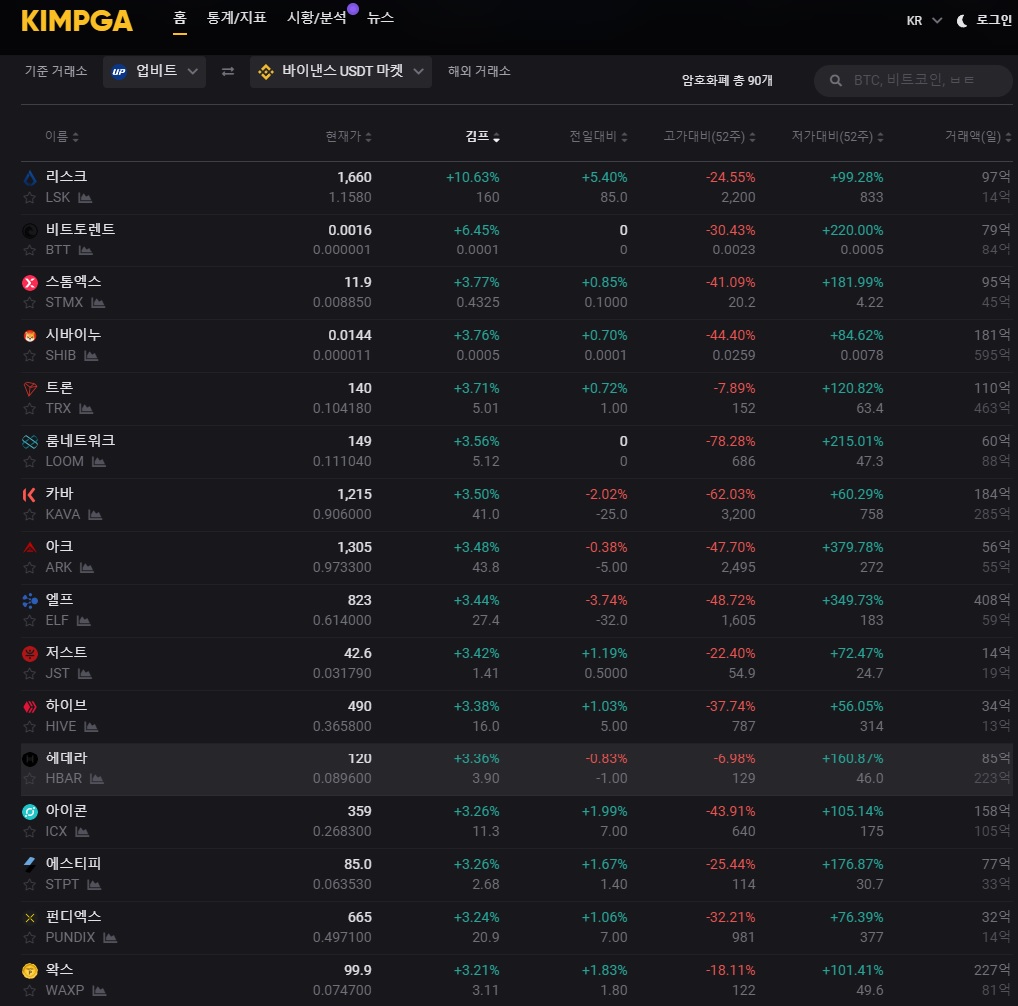The image size is (1018, 1006).
Task: Sort by 현재가 column
Action: pos(349,136)
